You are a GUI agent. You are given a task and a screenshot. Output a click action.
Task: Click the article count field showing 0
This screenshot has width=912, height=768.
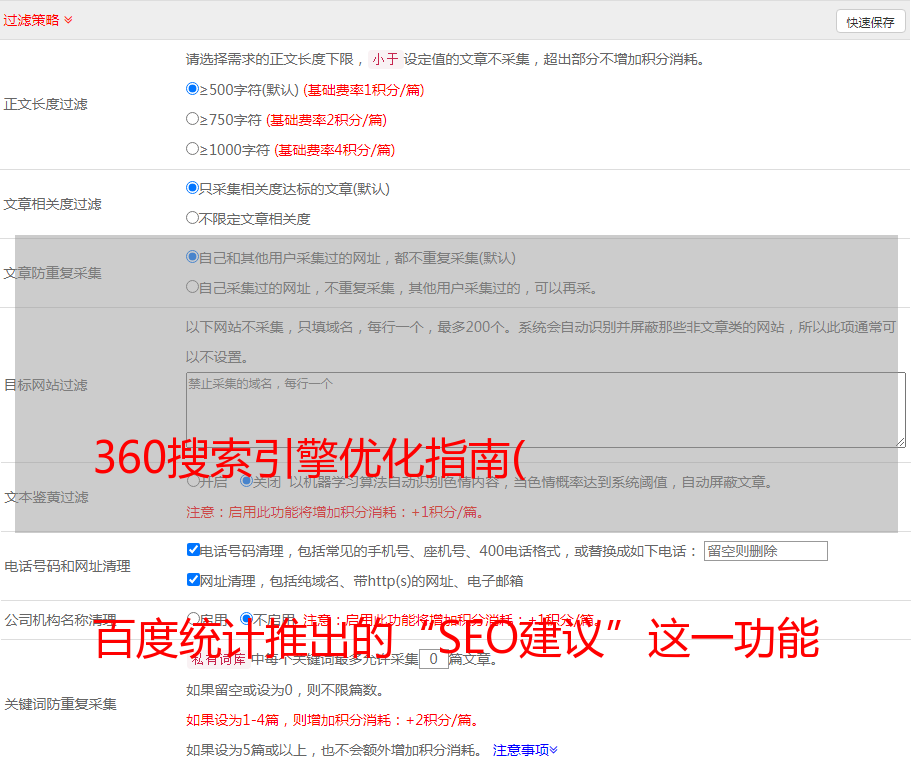tap(433, 659)
